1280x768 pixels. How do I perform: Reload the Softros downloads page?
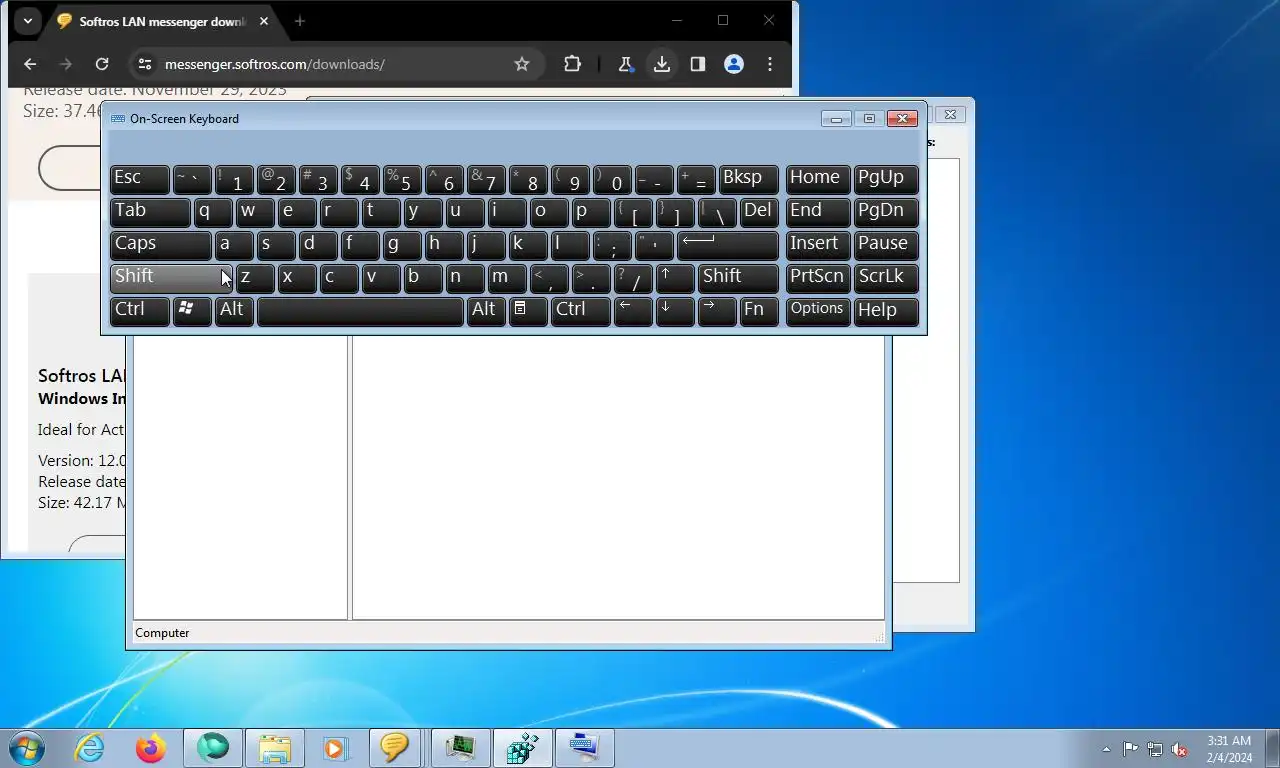[102, 64]
